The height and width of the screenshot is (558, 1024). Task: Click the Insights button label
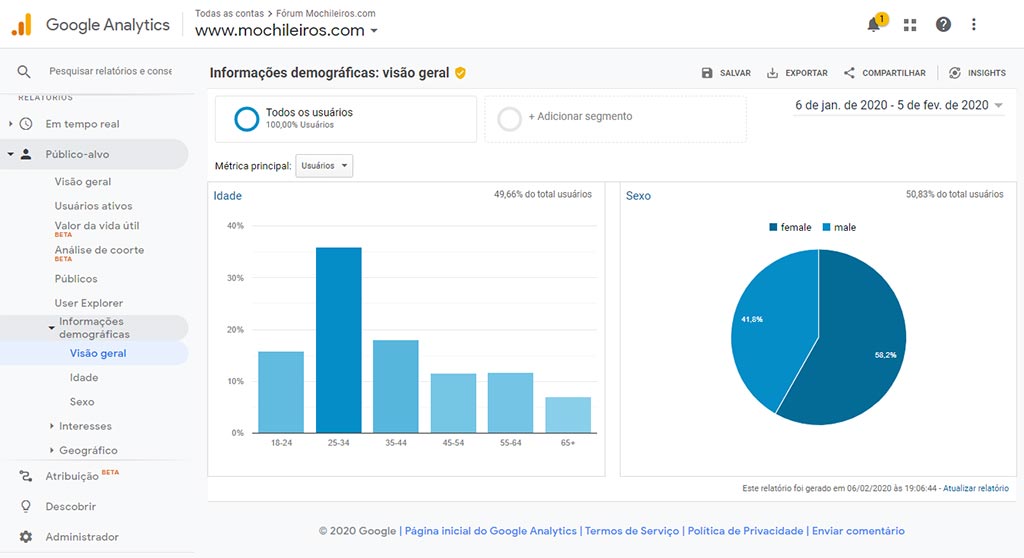(x=987, y=73)
